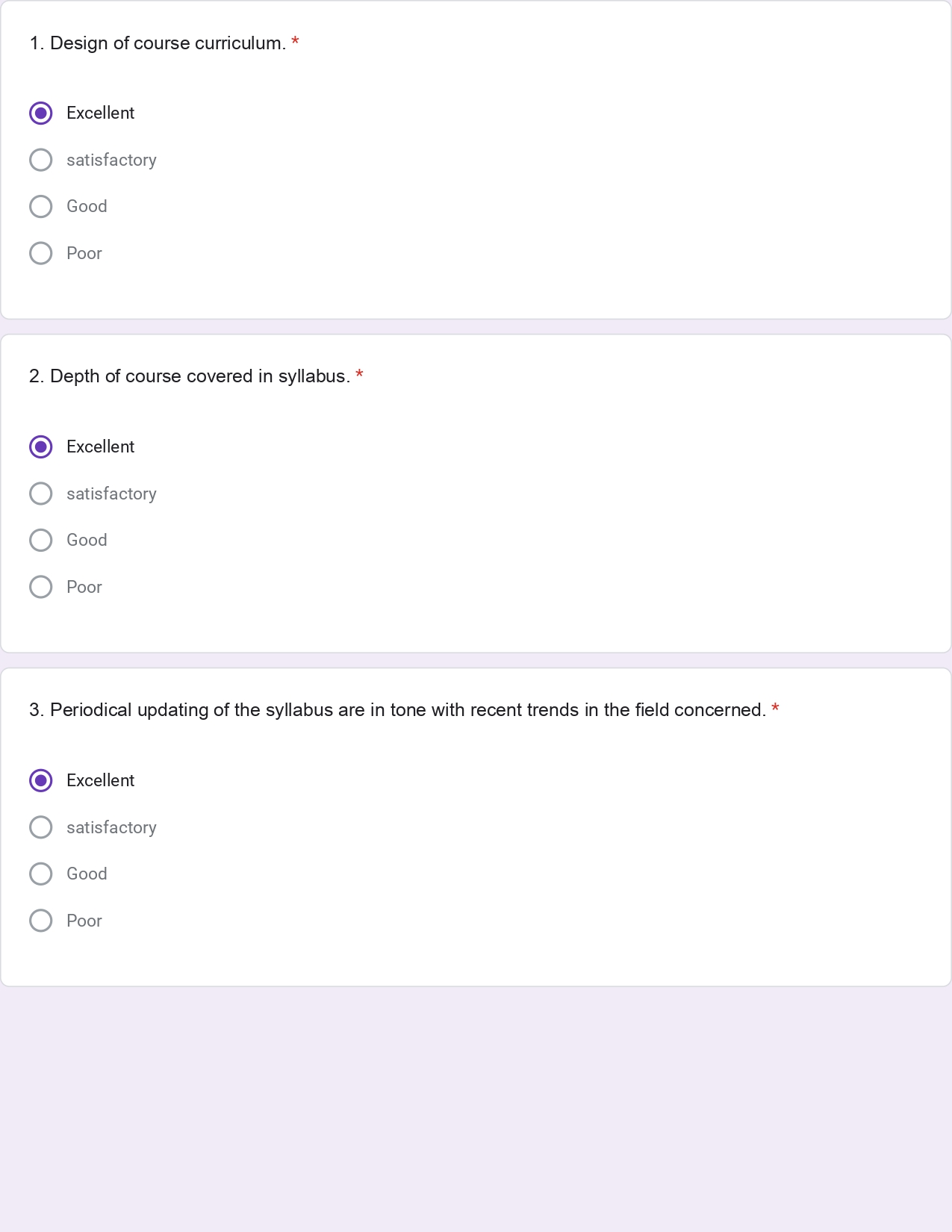Pick Good for Periodical updating of syllabus
Screen dimensions: 952x1232
[x=41, y=874]
